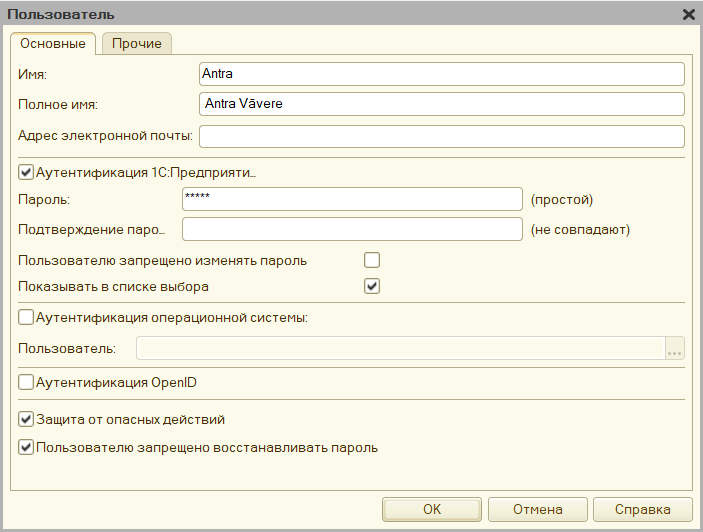Enable Пользователю запрещено изменять пароль

372,260
